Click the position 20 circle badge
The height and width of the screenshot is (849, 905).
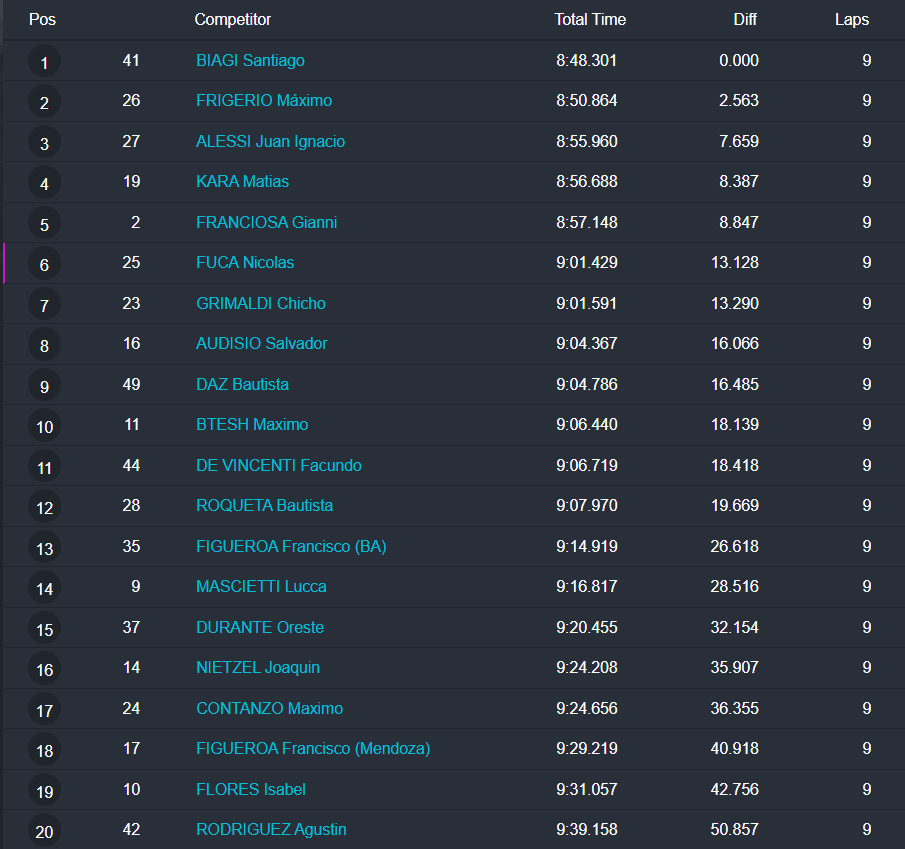44,831
